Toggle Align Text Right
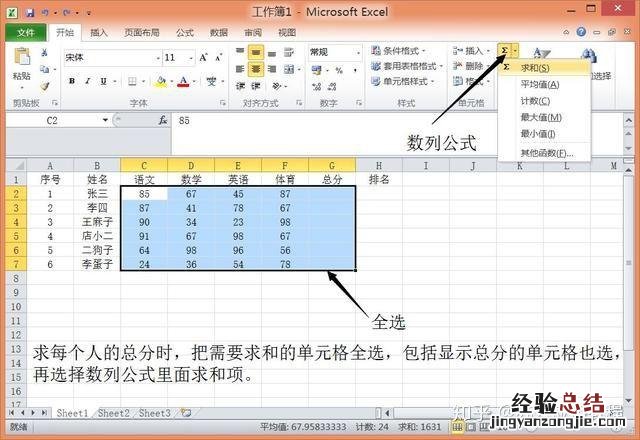The image size is (640, 440). pos(272,69)
